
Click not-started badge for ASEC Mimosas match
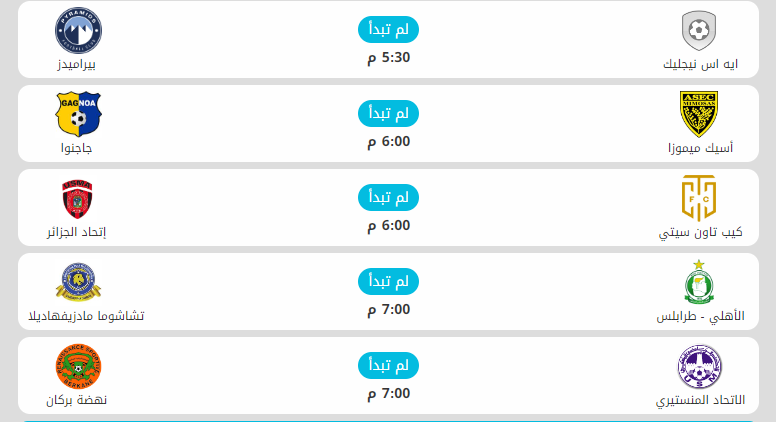(x=388, y=114)
